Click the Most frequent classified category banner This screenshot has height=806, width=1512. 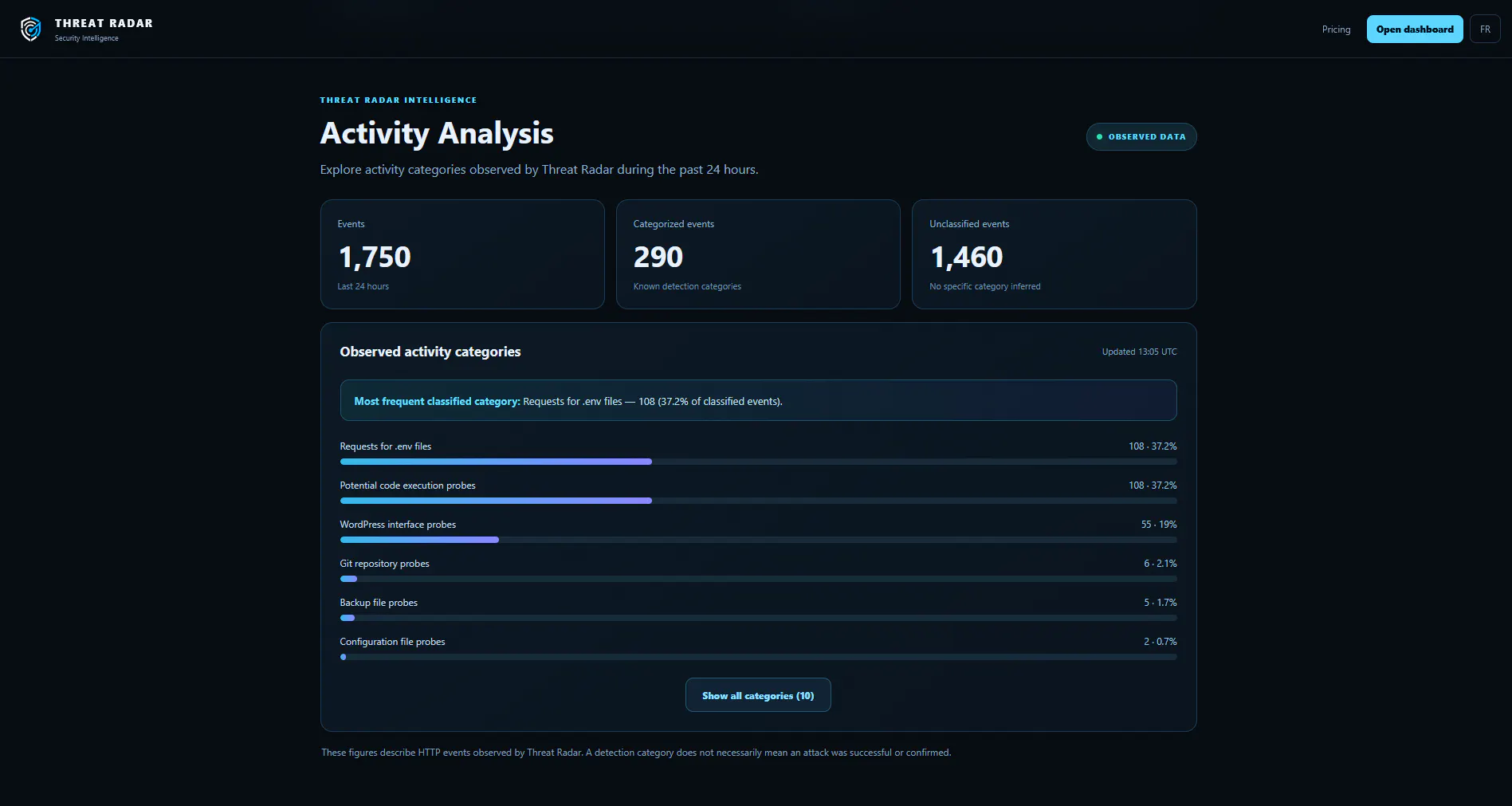[758, 400]
